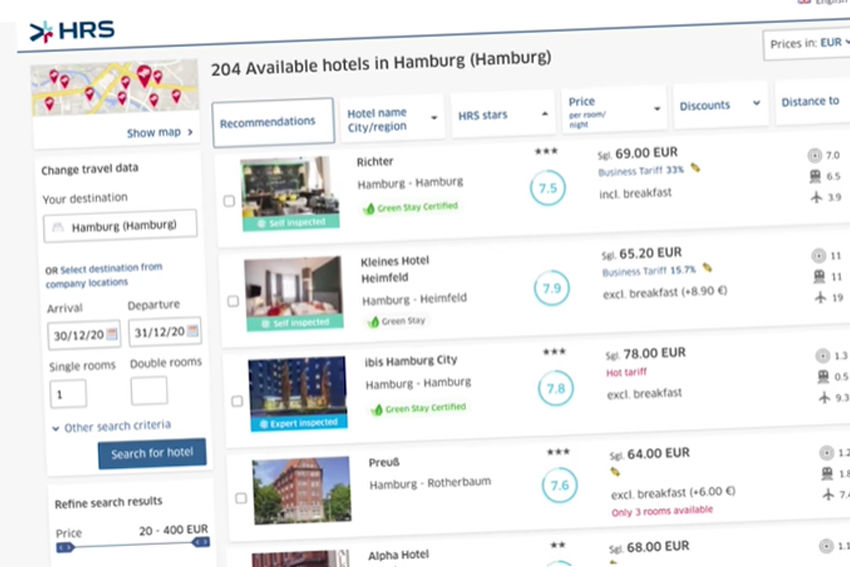Click Heimfeld's train station distance icon
The width and height of the screenshot is (850, 567).
[x=820, y=277]
